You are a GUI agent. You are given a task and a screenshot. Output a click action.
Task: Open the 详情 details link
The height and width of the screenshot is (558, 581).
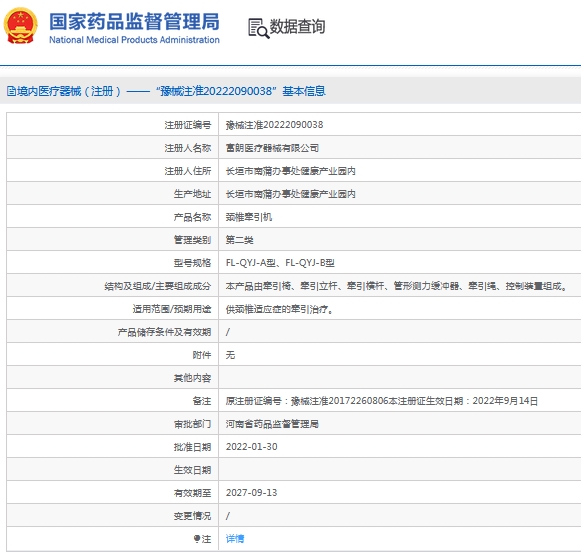tap(235, 539)
